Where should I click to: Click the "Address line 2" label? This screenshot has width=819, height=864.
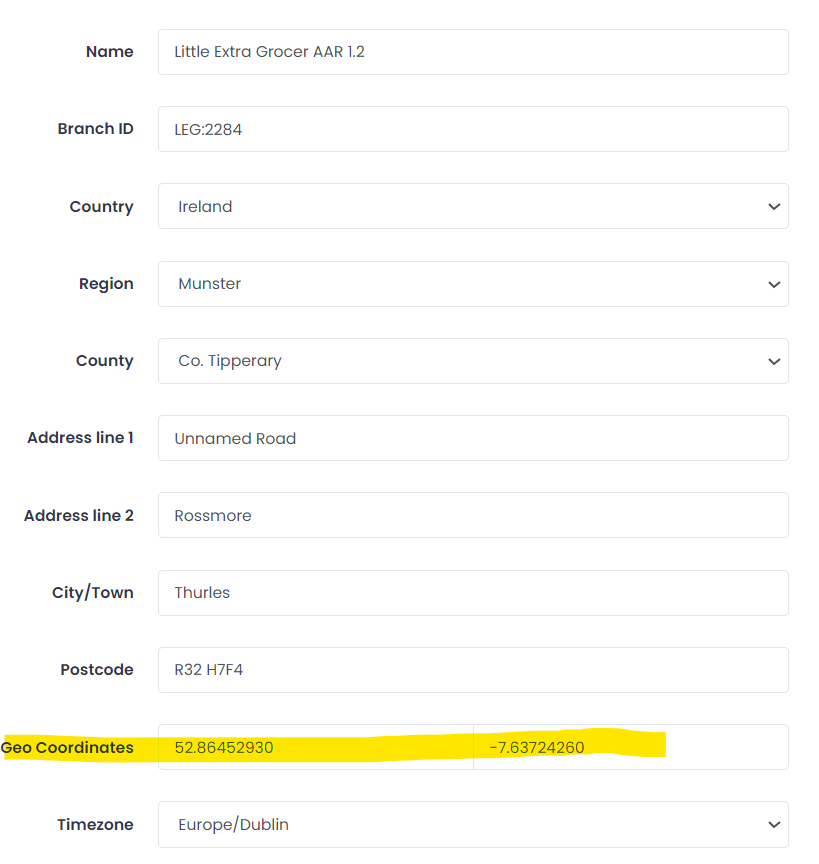tap(78, 516)
